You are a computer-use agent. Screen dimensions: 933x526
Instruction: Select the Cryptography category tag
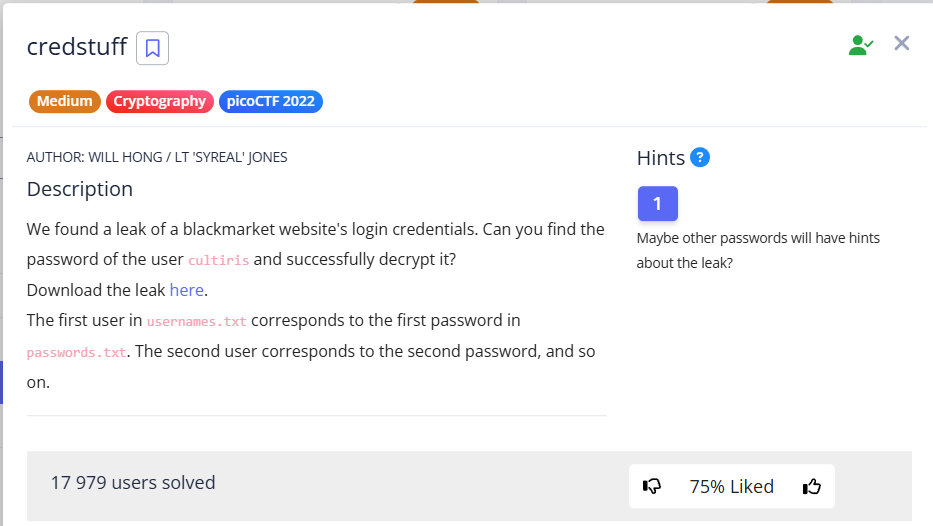(159, 101)
